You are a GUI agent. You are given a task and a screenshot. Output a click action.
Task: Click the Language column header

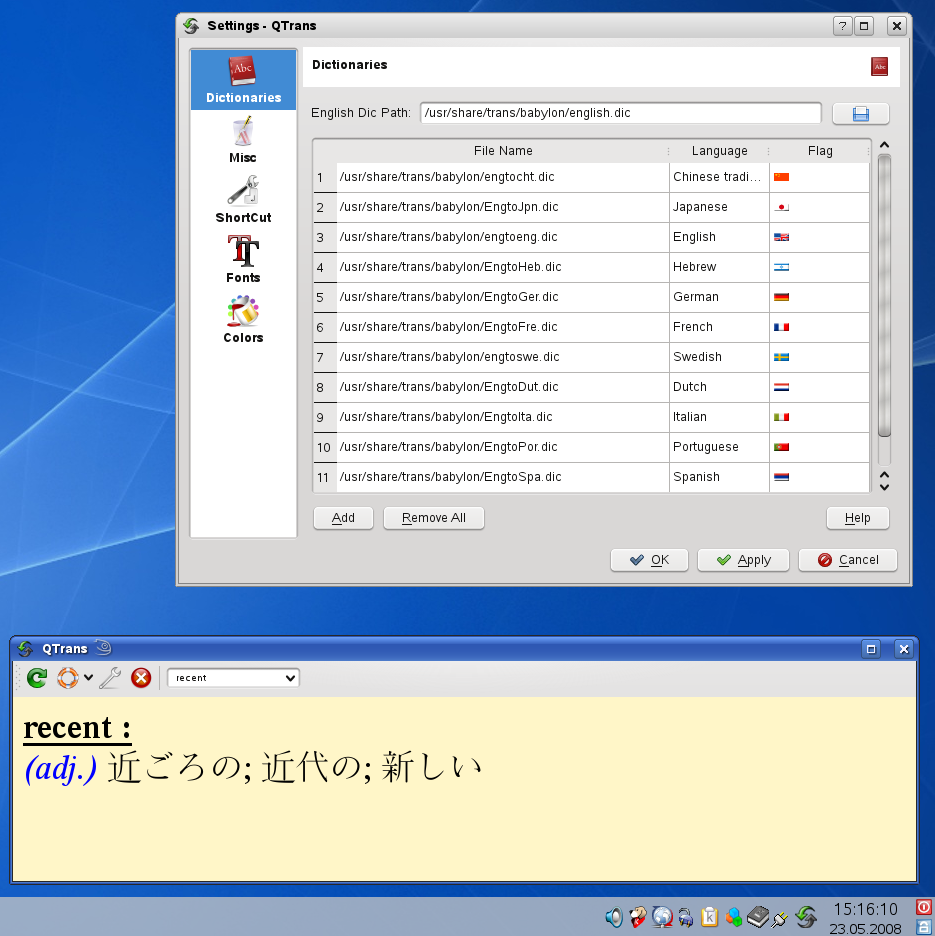coord(719,151)
